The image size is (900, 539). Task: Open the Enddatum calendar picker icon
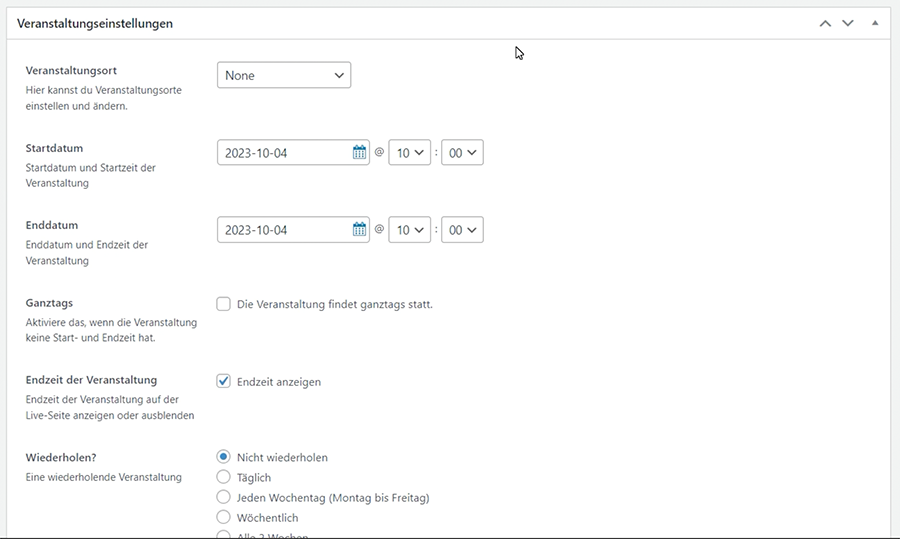tap(360, 230)
